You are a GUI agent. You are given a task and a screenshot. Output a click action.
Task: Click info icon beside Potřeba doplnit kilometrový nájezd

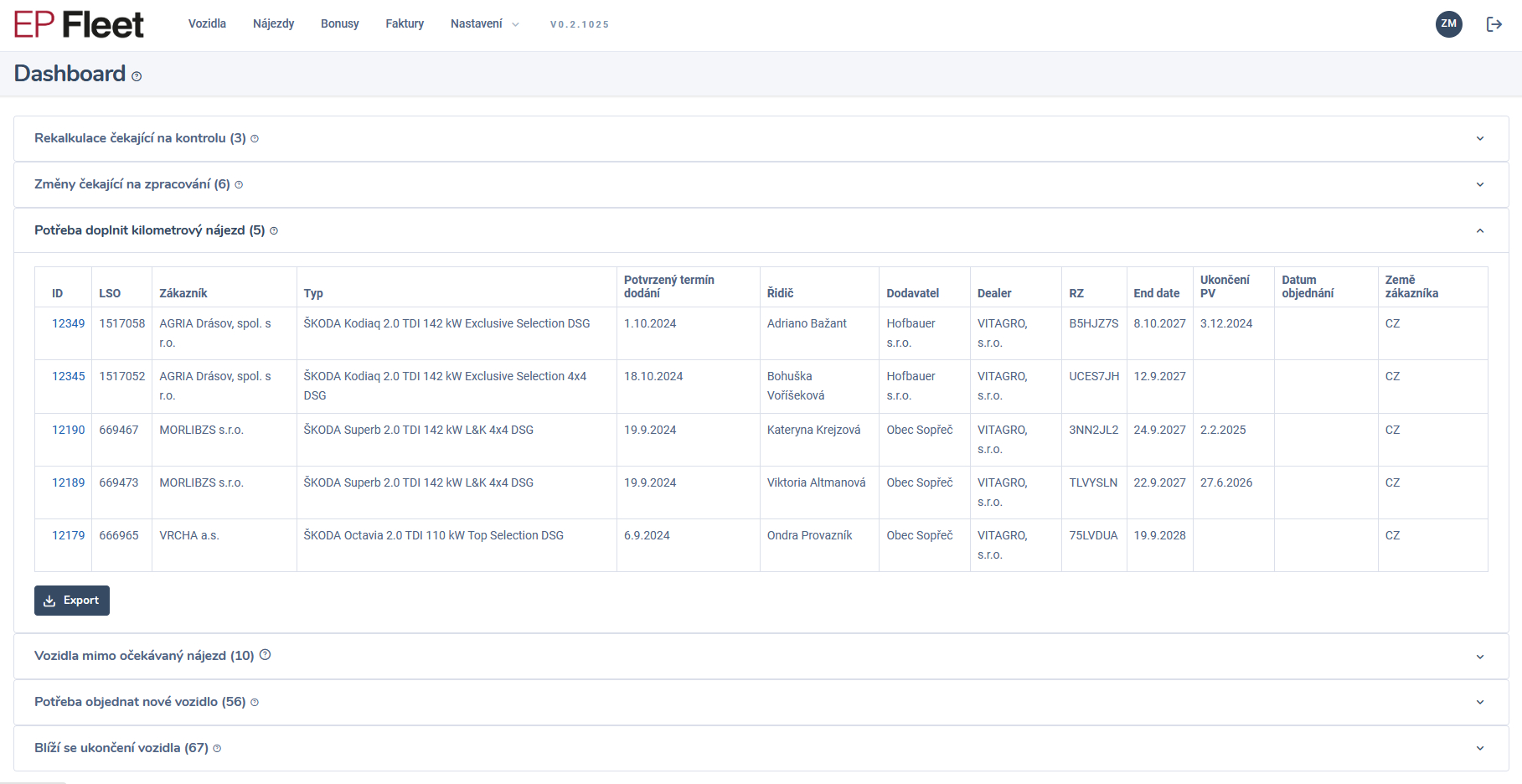coord(274,231)
